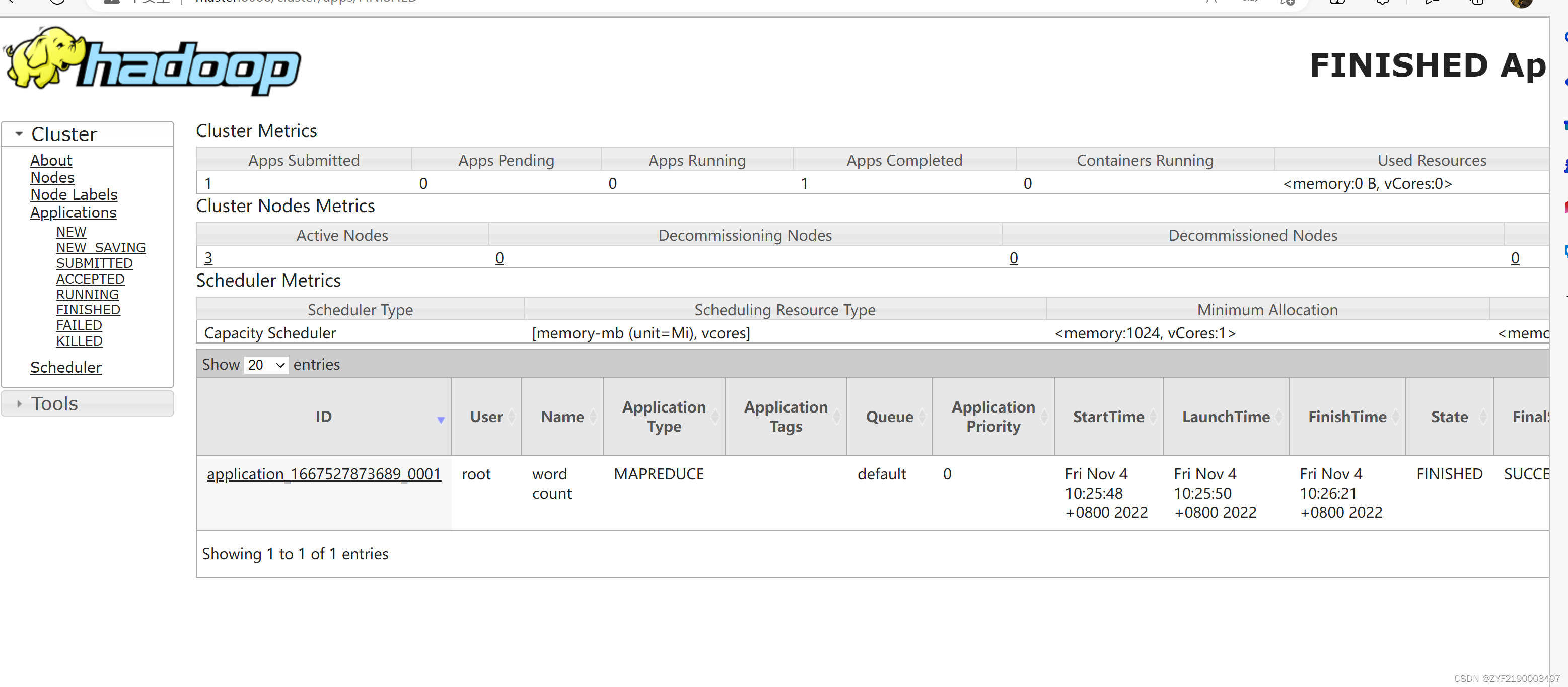The height and width of the screenshot is (687, 1568).
Task: Collapse the Cluster section
Action: (64, 134)
